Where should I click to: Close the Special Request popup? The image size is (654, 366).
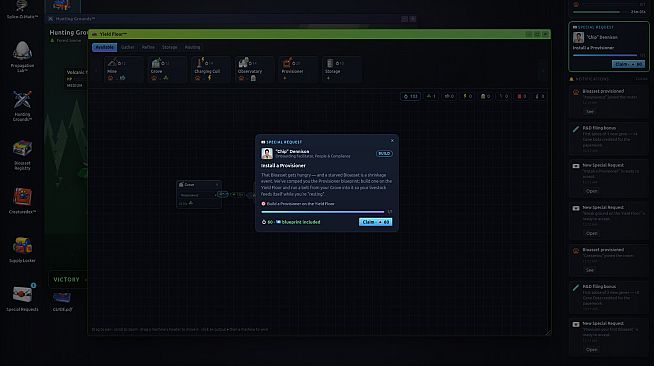pos(392,141)
